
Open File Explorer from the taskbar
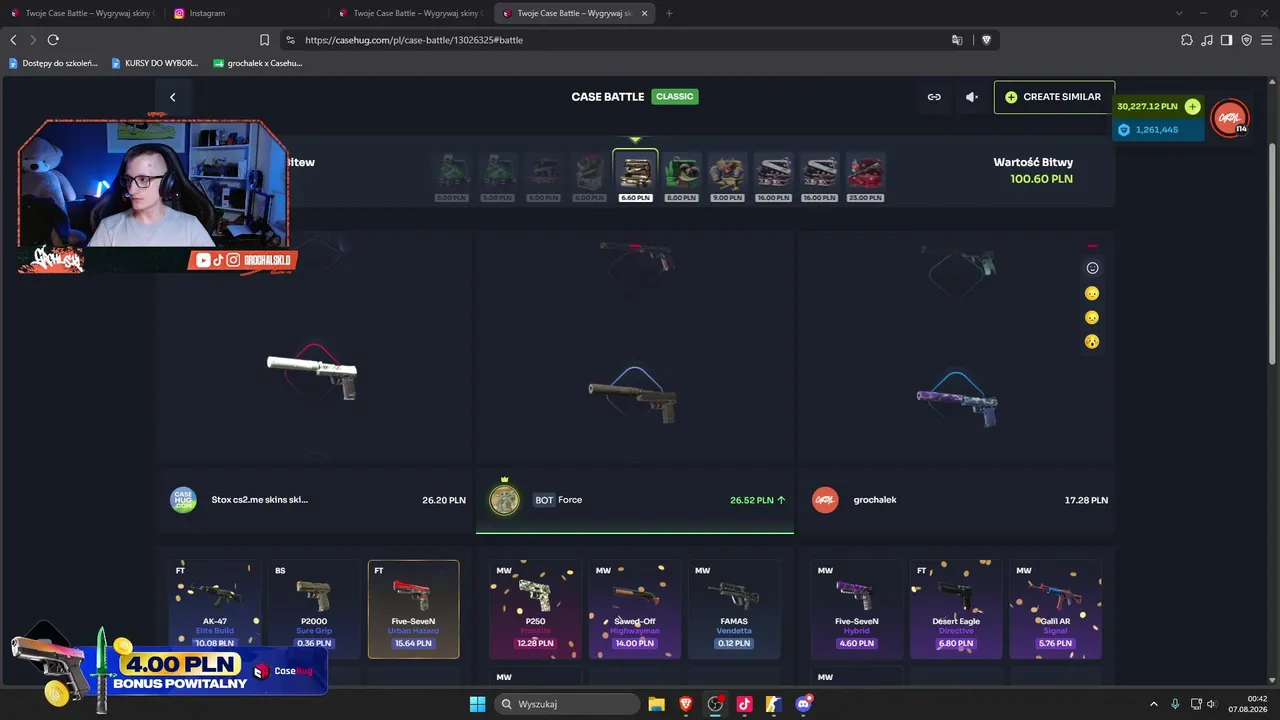[x=656, y=704]
